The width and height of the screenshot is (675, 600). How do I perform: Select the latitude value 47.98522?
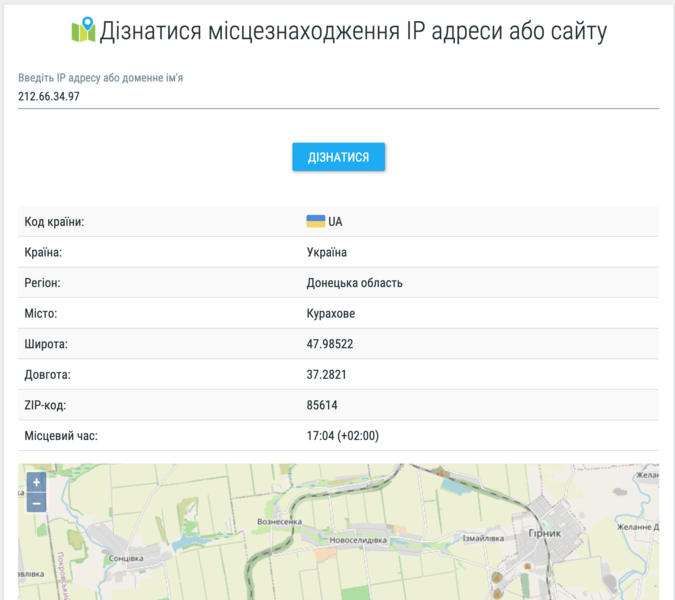(x=330, y=344)
